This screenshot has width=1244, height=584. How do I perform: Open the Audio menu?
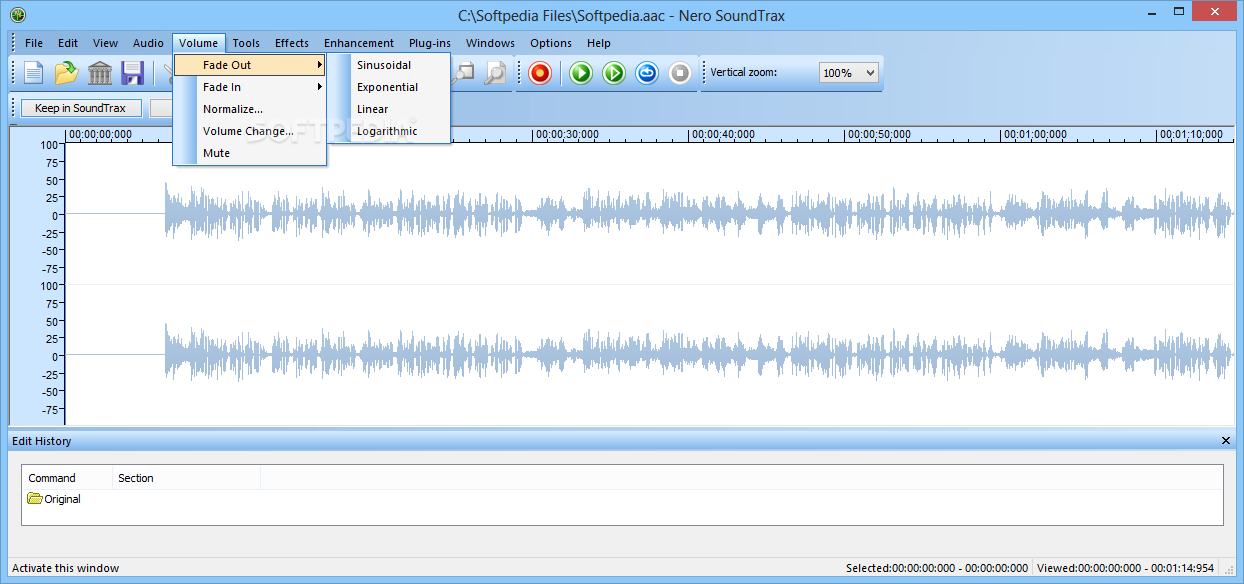tap(148, 43)
